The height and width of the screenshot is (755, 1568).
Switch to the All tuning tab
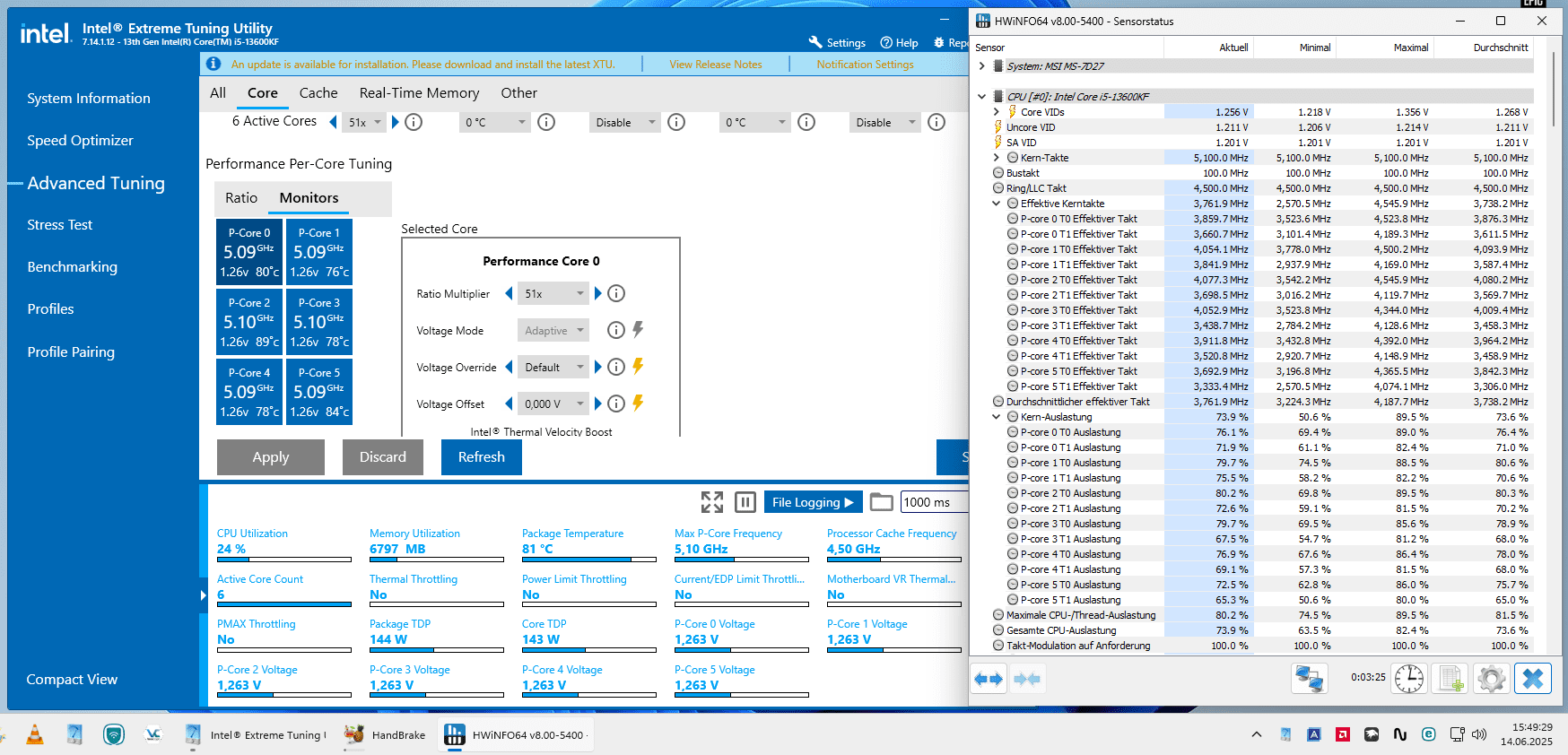click(x=218, y=92)
